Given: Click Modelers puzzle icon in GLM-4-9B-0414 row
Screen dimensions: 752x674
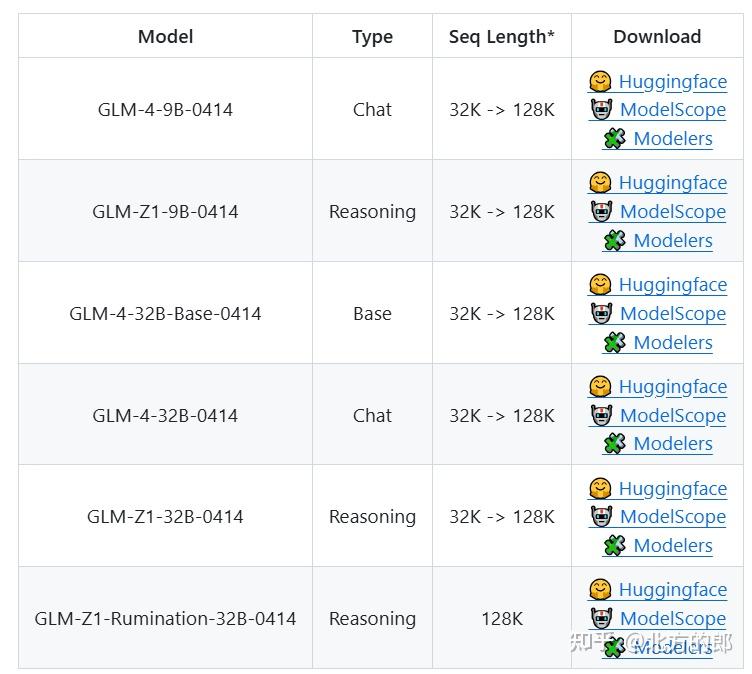Looking at the screenshot, I should pos(614,138).
